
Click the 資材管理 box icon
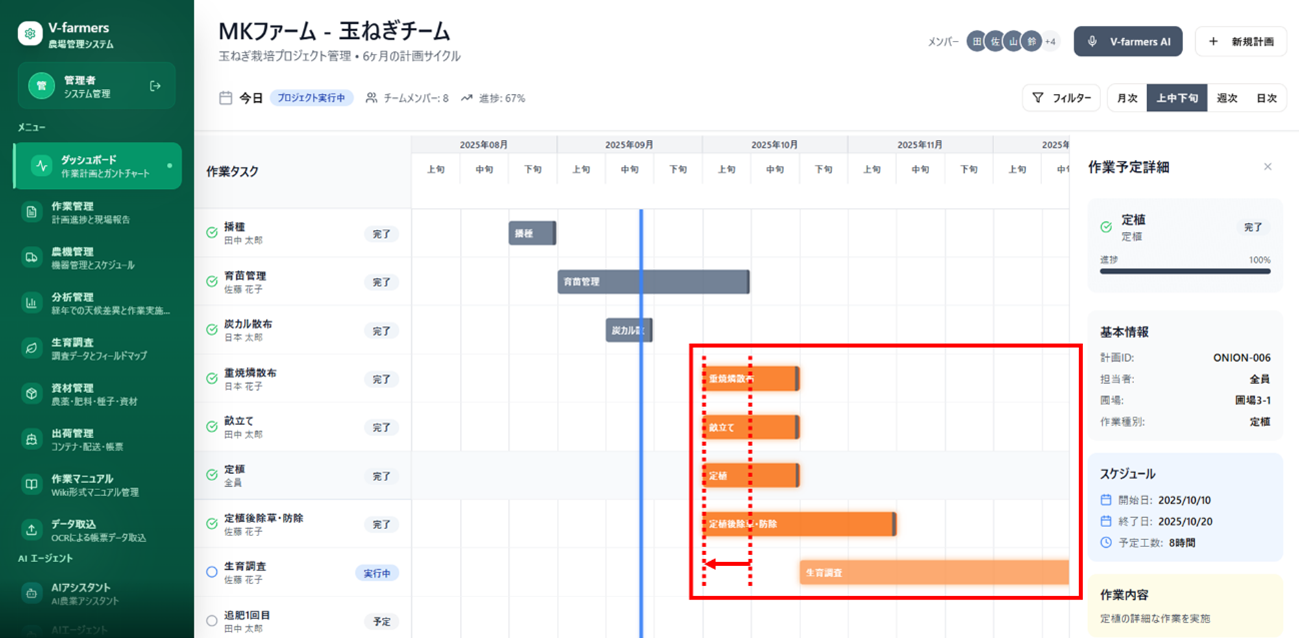click(x=32, y=393)
